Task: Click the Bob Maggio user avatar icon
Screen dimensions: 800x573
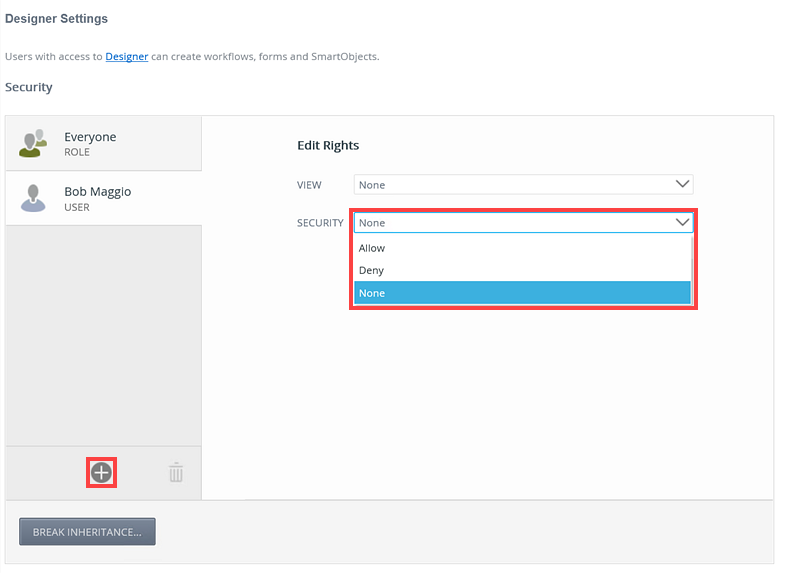Action: [34, 197]
